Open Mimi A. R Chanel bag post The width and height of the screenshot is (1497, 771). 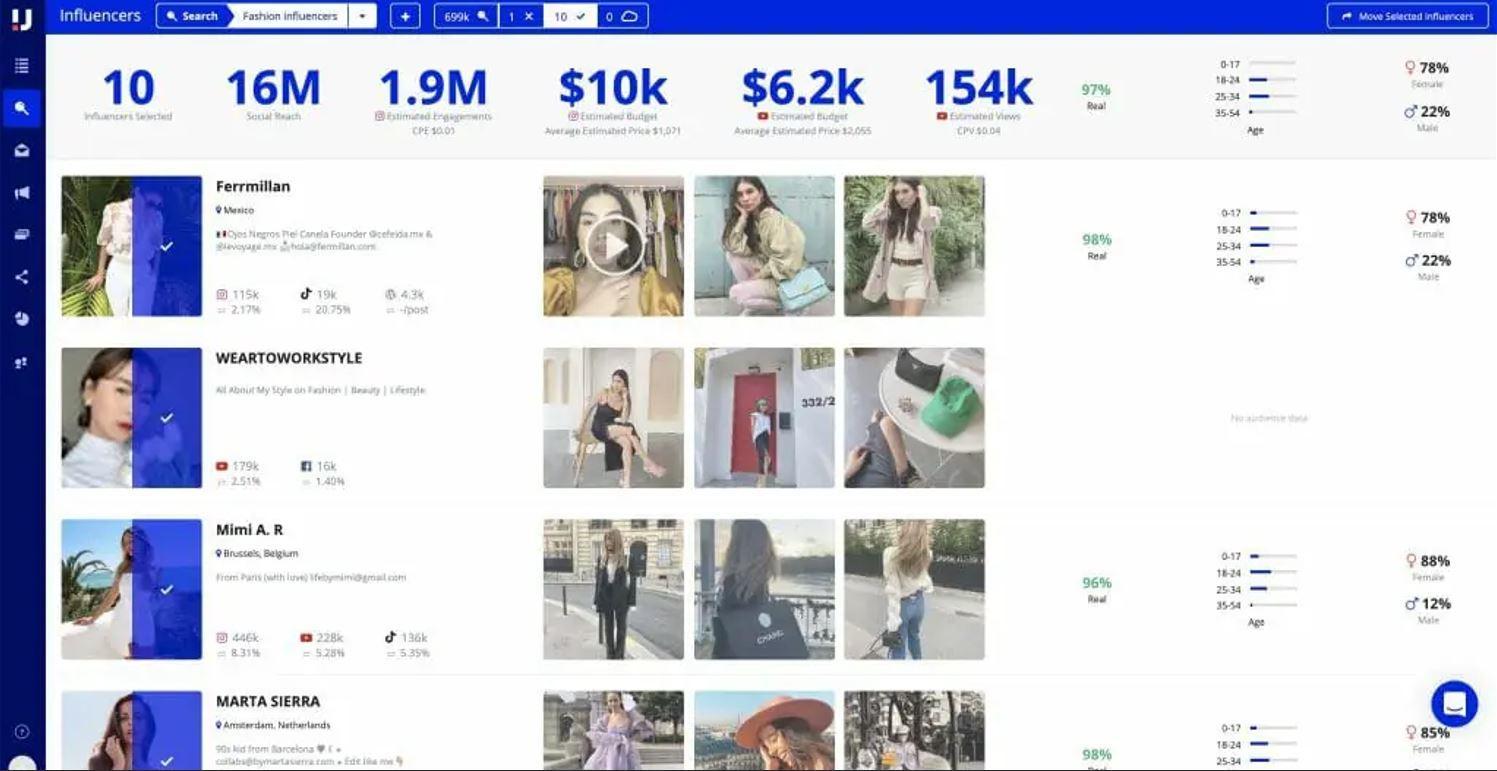click(764, 589)
